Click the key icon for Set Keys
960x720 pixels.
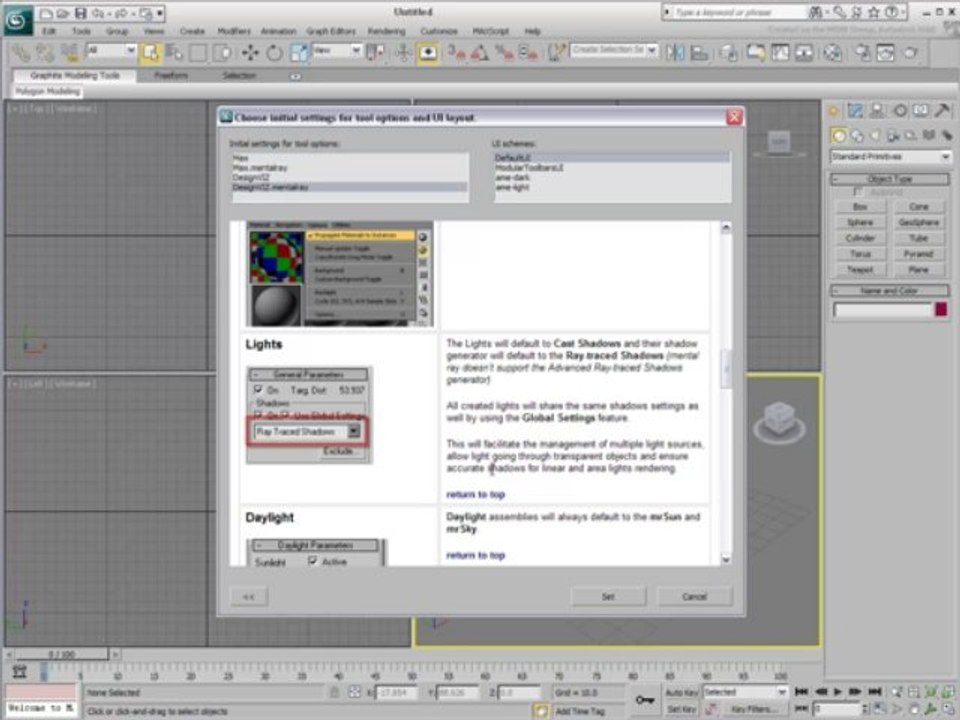pos(644,699)
